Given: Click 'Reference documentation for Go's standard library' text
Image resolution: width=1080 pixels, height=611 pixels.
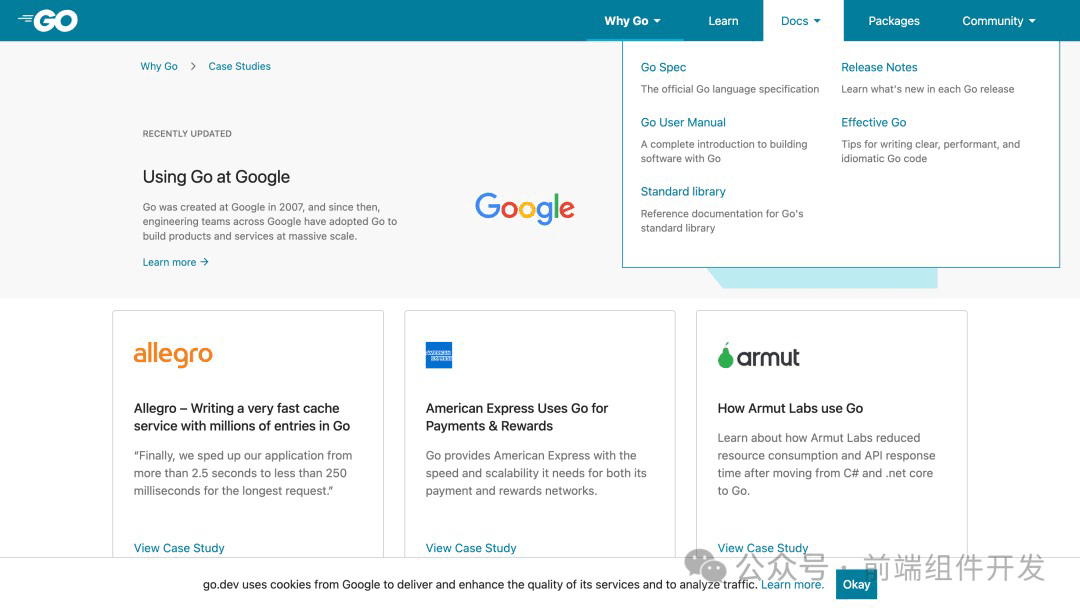Looking at the screenshot, I should [x=722, y=220].
